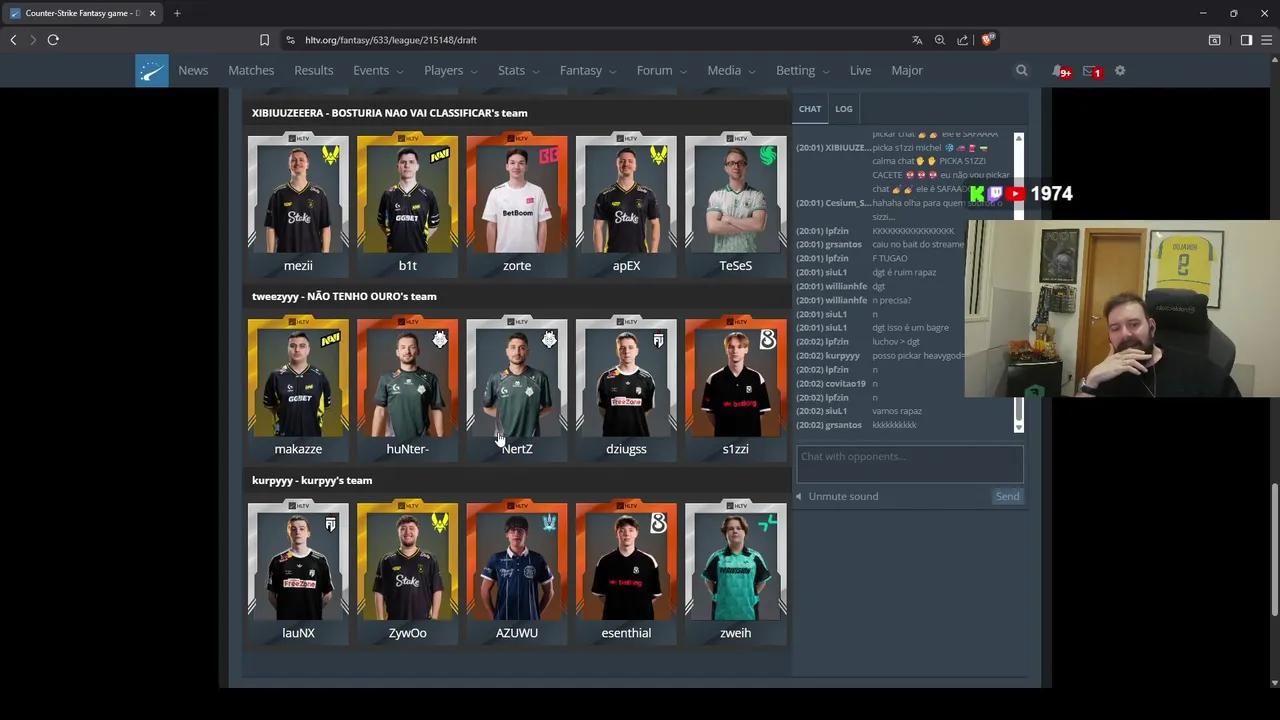Click the bookmark icon in address bar
The height and width of the screenshot is (720, 1280).
264,40
